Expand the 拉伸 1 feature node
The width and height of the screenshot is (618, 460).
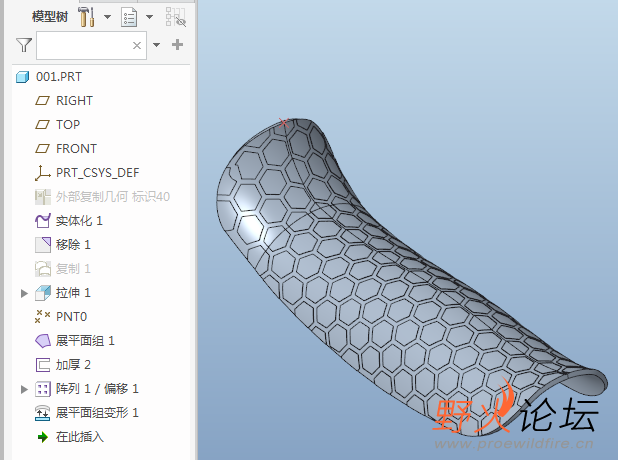click(24, 293)
